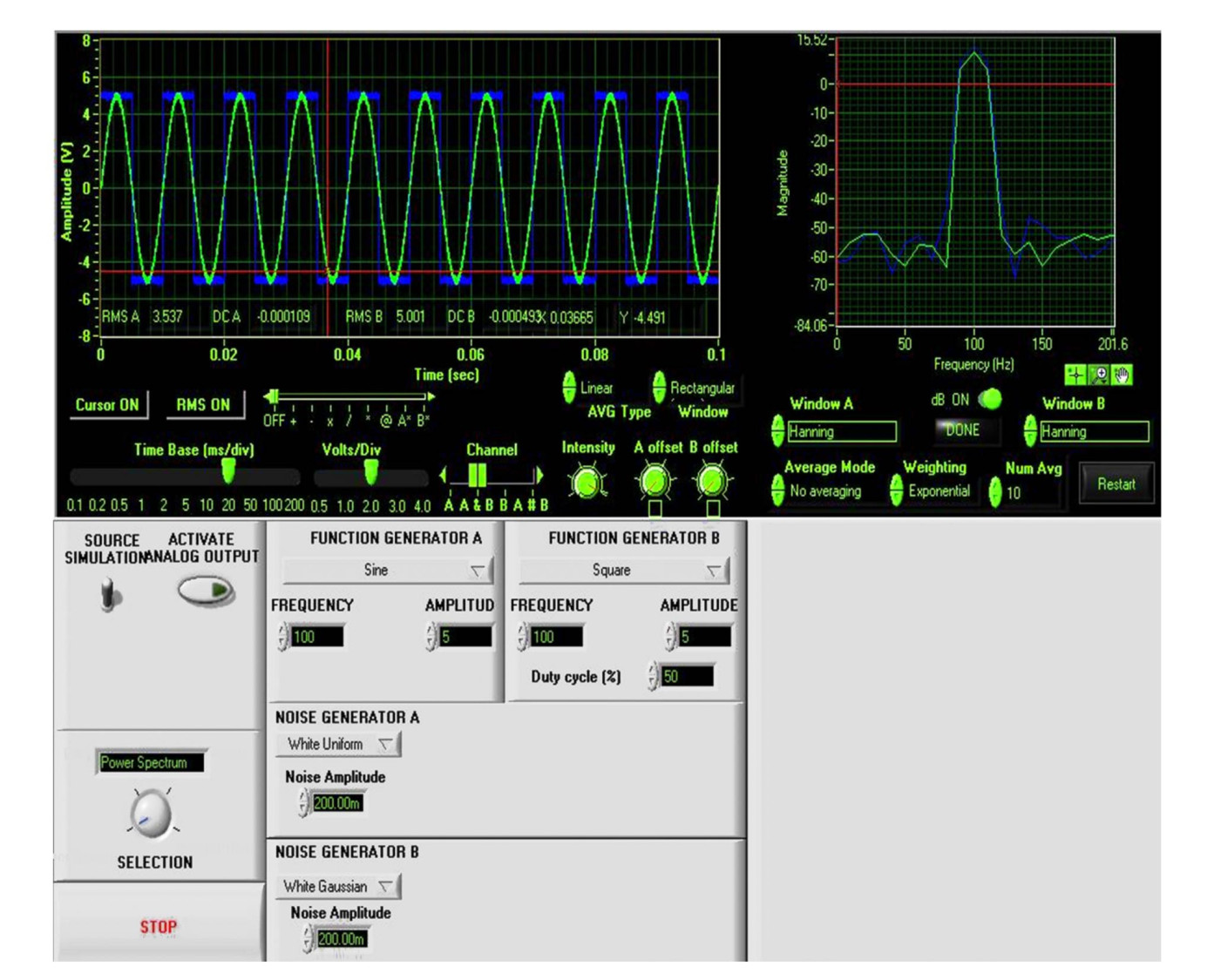Adjust the math operation slider (OFF + - x /)
1214x980 pixels.
pyautogui.click(x=349, y=397)
